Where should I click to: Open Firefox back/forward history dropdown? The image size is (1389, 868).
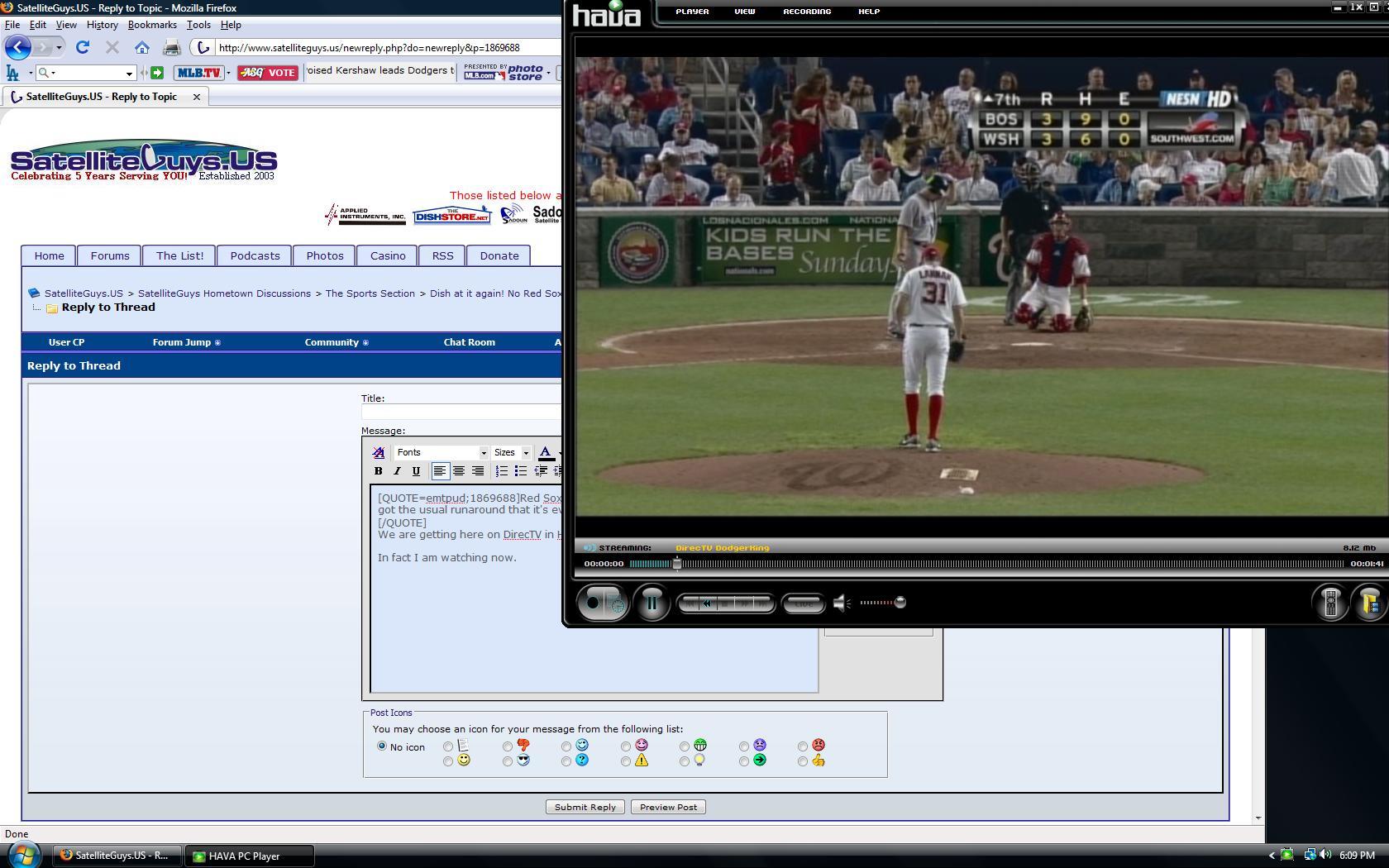click(59, 47)
